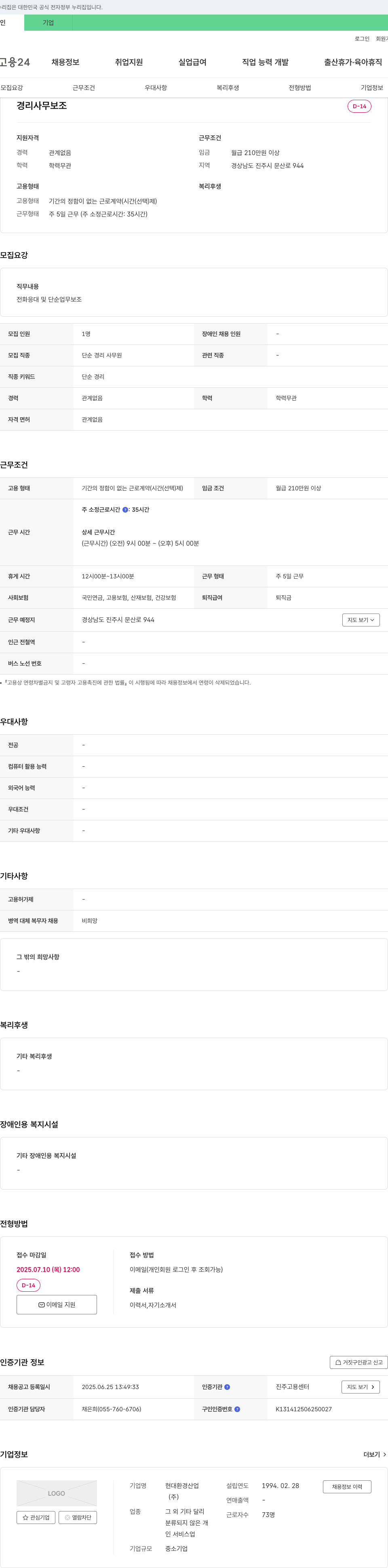Click the 근로자수 value 73명
The image size is (388, 1568).
click(269, 1514)
